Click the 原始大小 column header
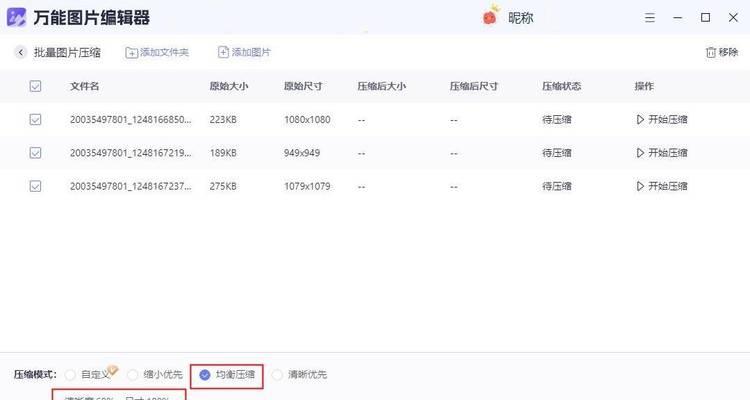The image size is (750, 400). [229, 86]
